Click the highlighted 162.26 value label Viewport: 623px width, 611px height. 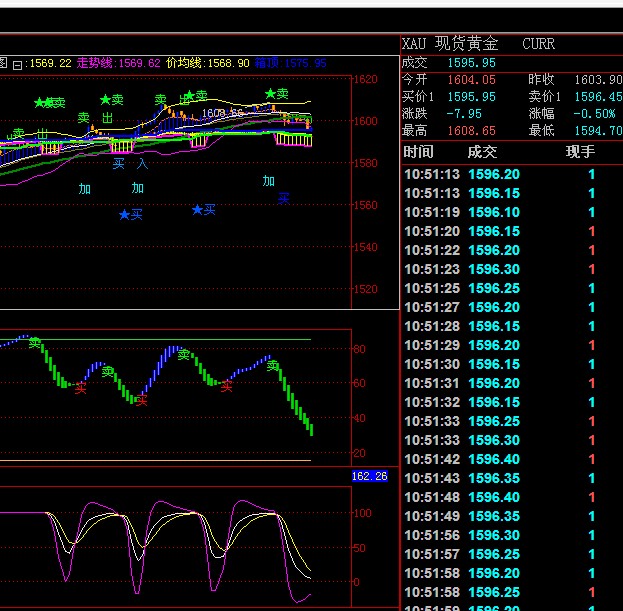click(370, 476)
